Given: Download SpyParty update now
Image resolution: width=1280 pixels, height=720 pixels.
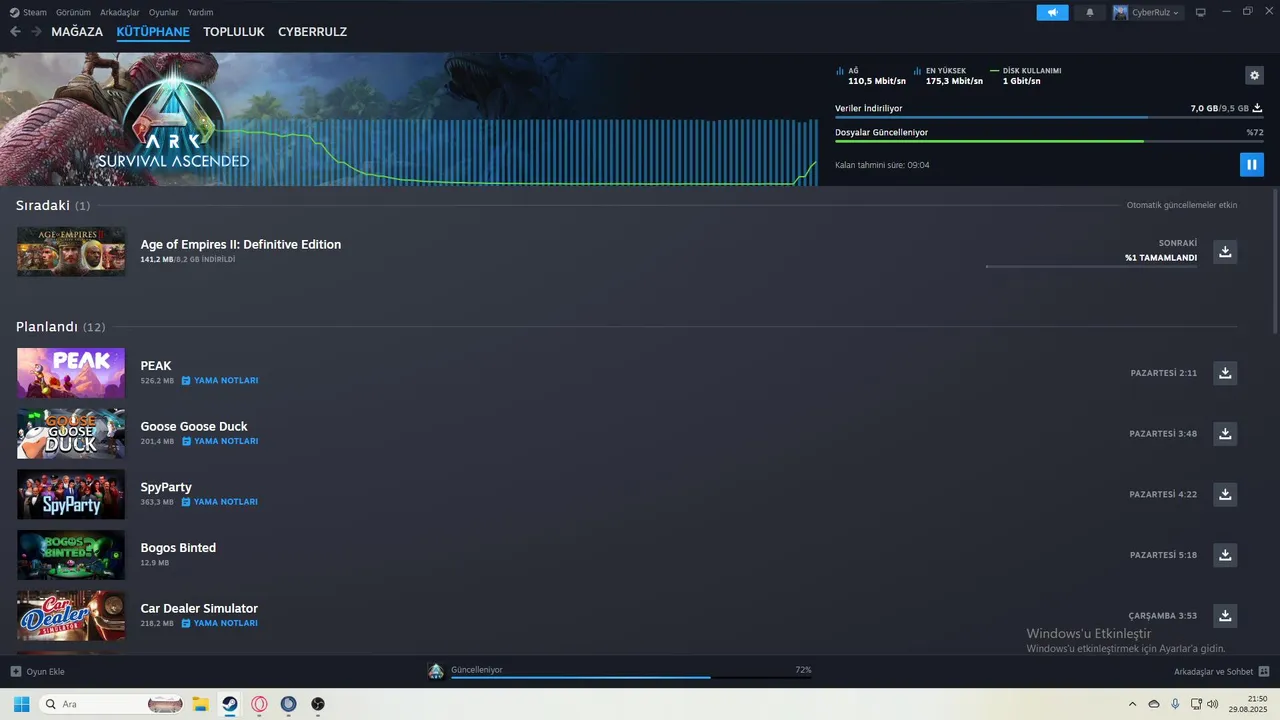Looking at the screenshot, I should tap(1225, 494).
